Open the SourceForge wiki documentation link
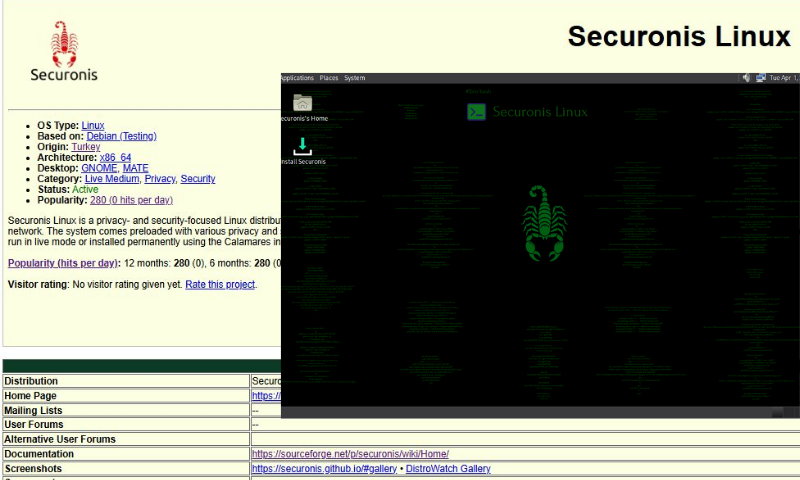The height and width of the screenshot is (480, 800). (x=350, y=454)
